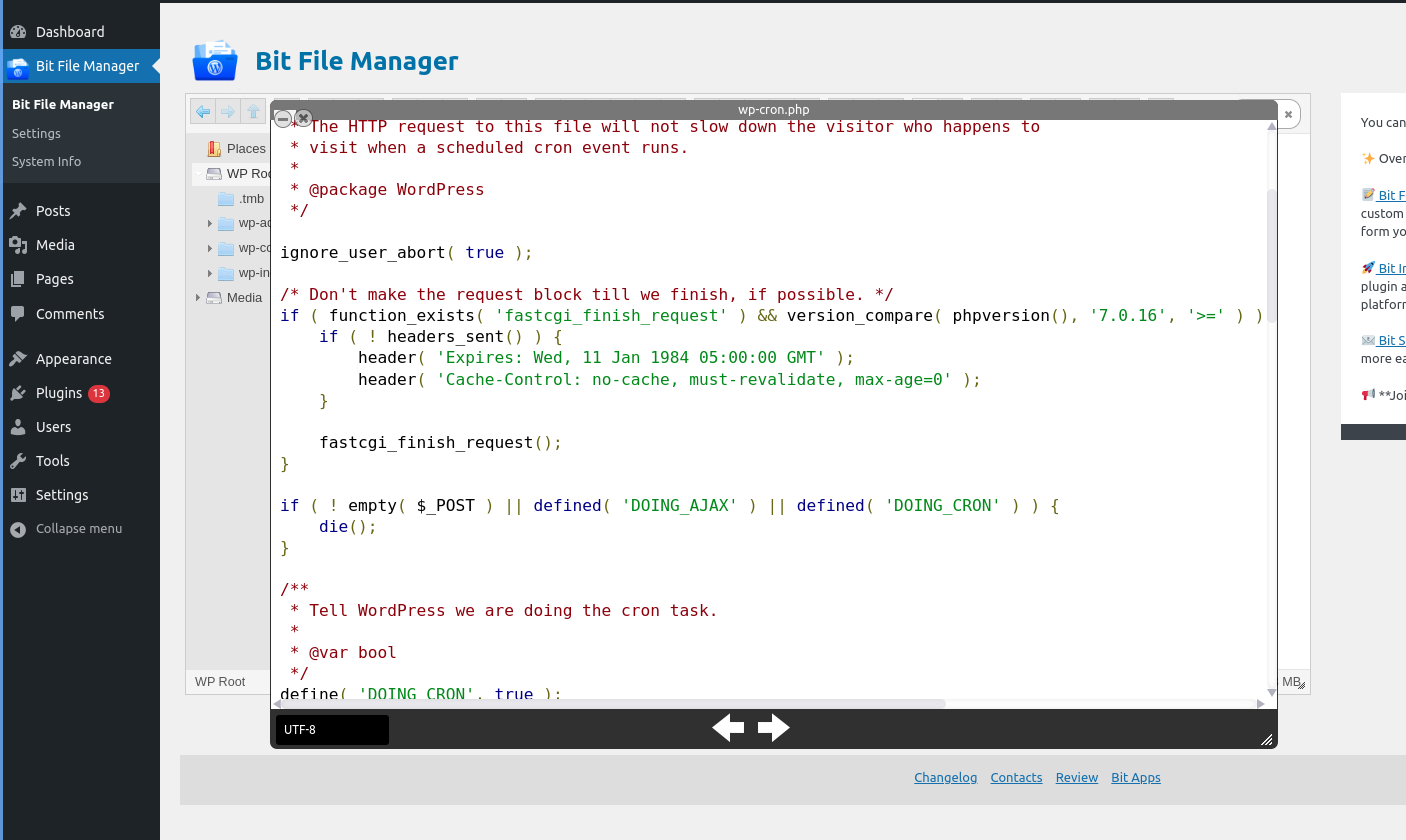Go forward using file manager forward arrow

[x=228, y=112]
